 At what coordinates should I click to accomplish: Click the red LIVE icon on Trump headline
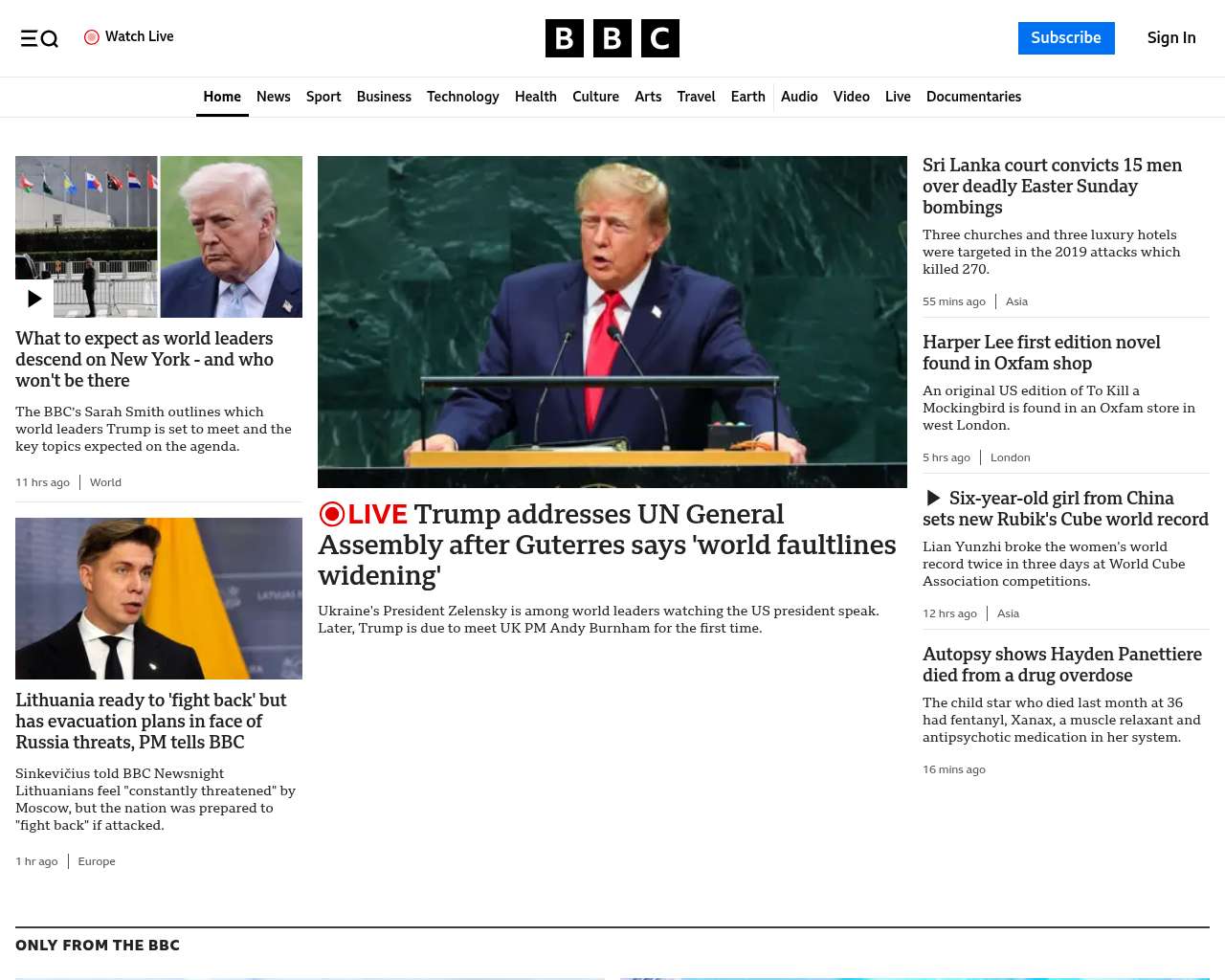coord(331,514)
